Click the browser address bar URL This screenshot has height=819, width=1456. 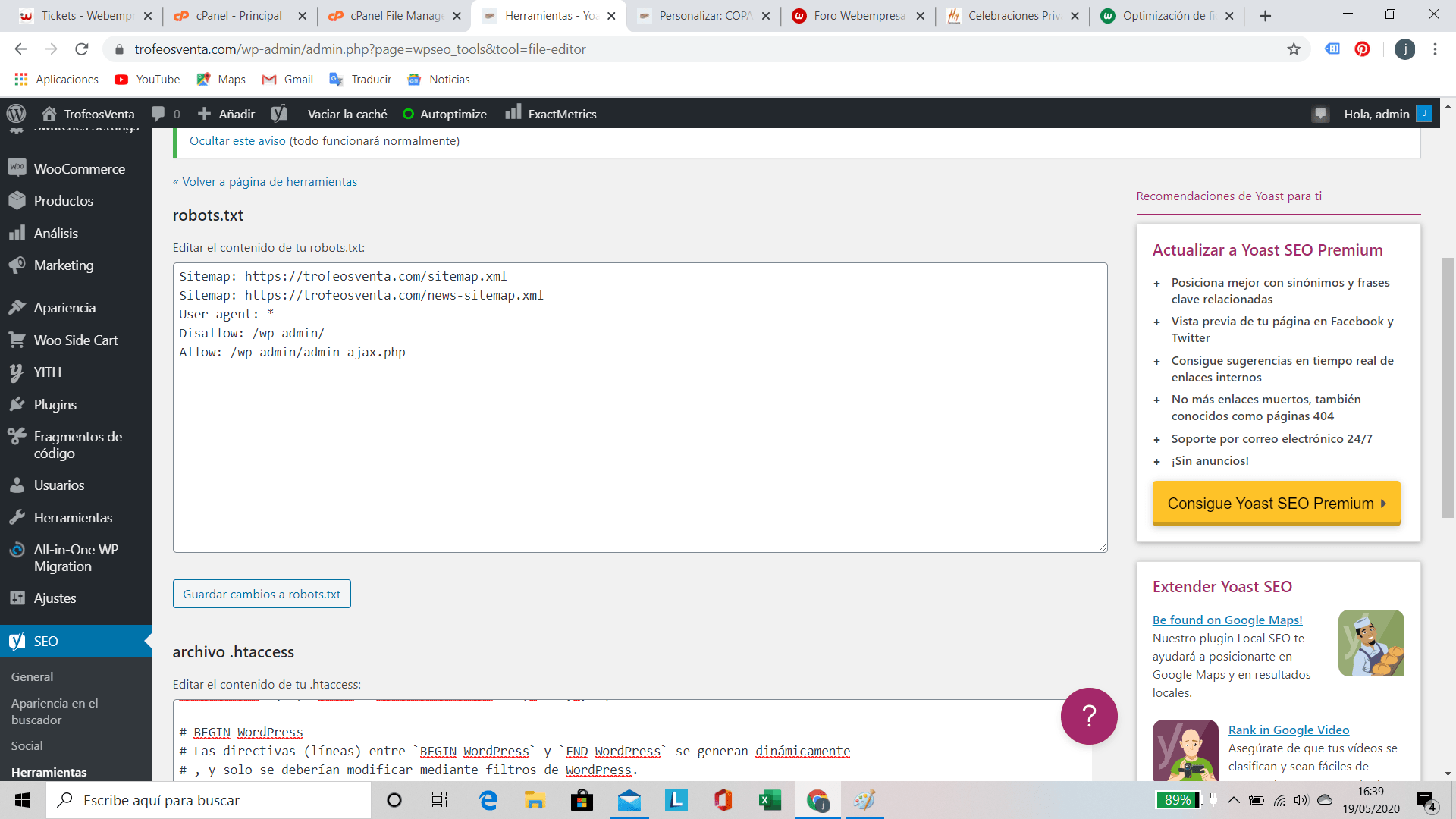coord(360,49)
